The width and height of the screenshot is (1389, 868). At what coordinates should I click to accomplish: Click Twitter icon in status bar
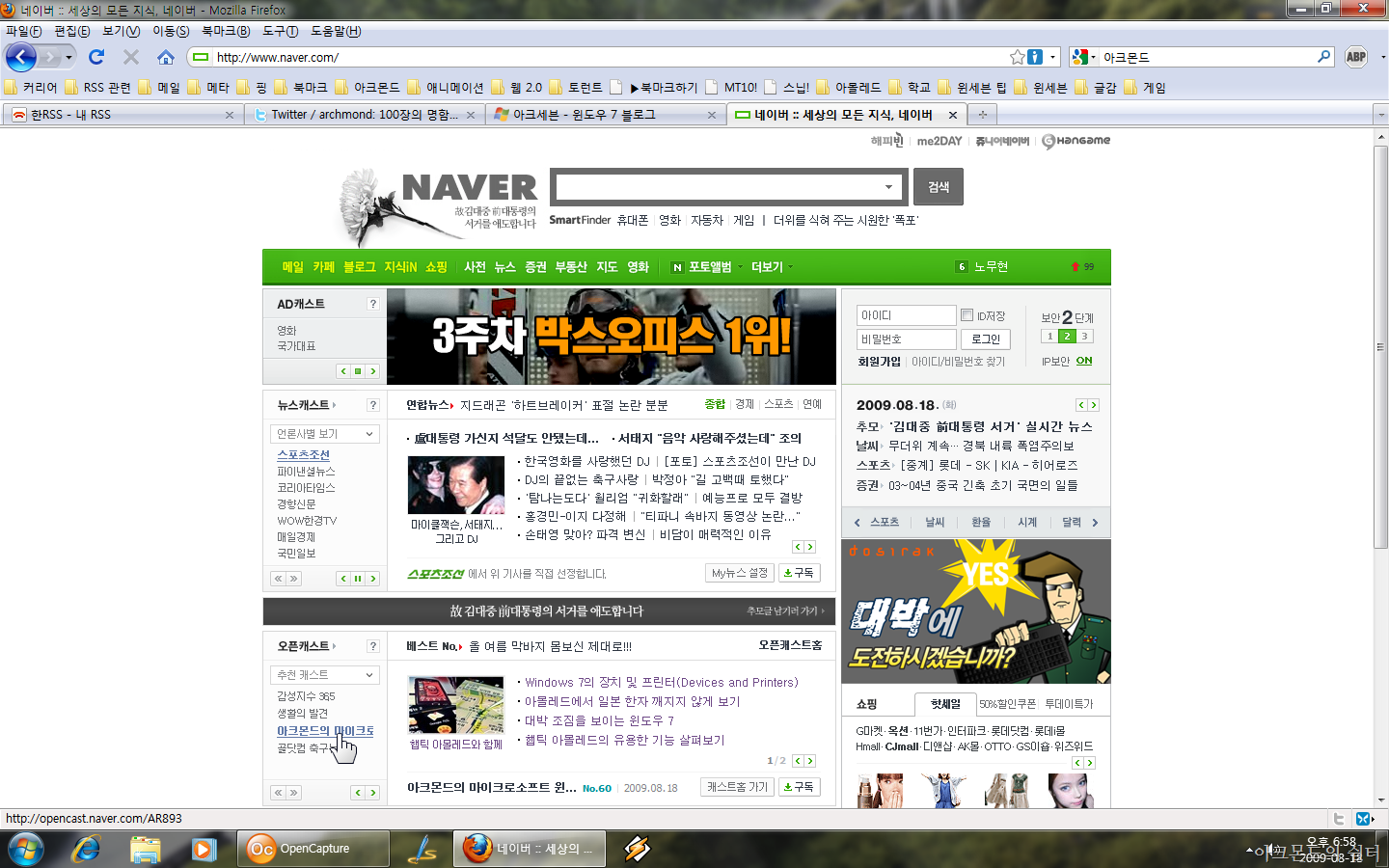[x=1339, y=819]
